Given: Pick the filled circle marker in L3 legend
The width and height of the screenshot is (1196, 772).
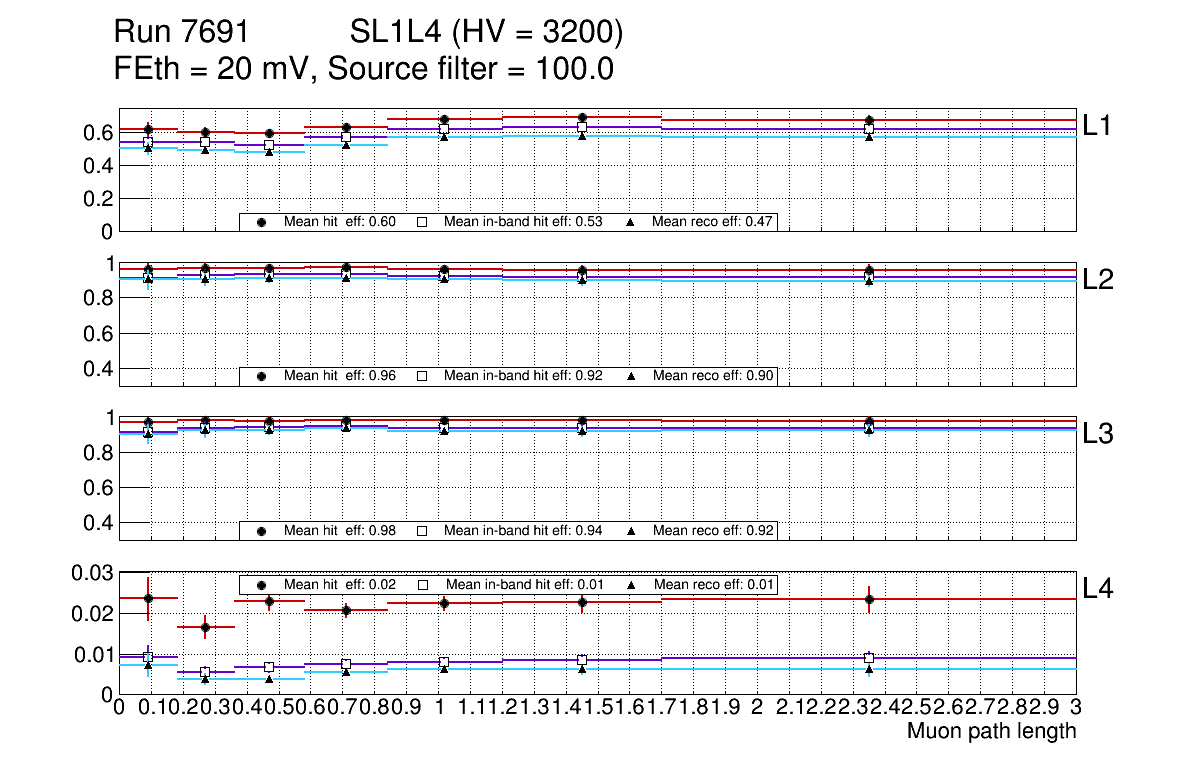Looking at the screenshot, I should tap(262, 530).
